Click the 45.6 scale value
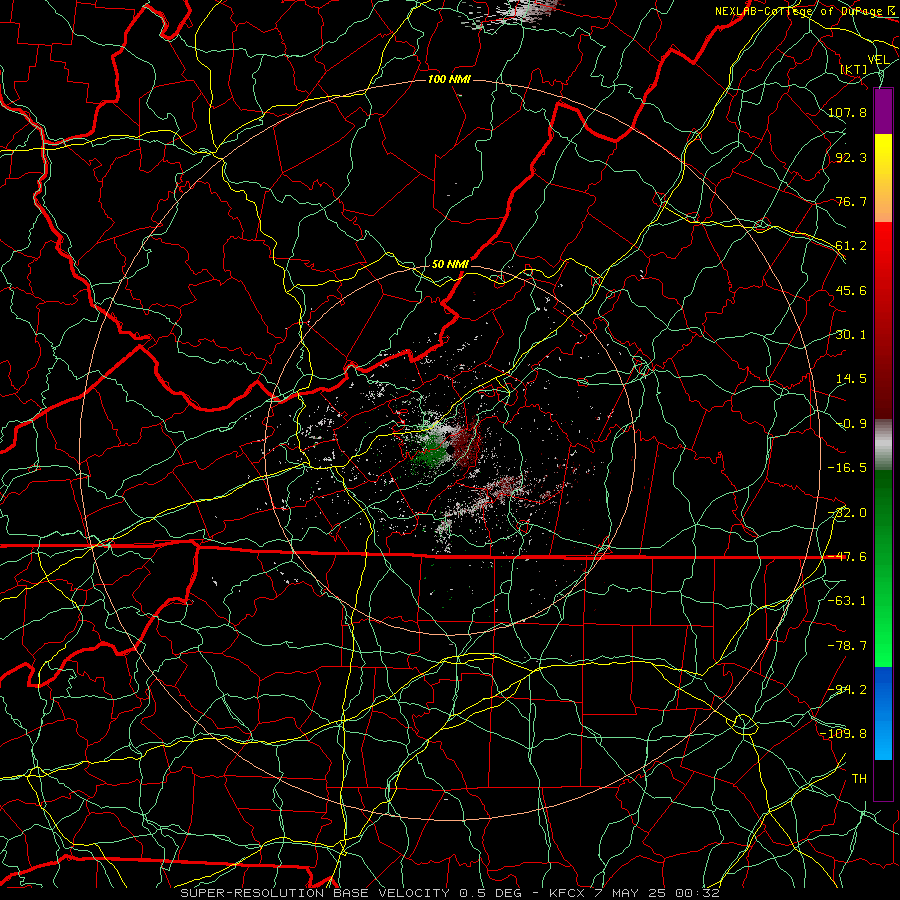The width and height of the screenshot is (900, 900). pyautogui.click(x=851, y=290)
